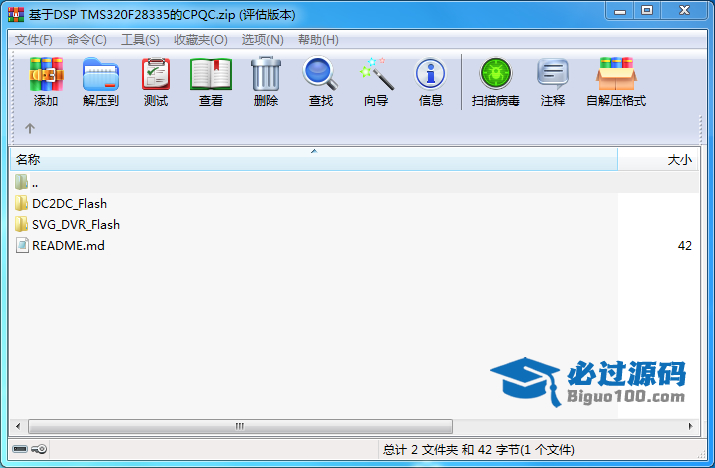Minimize the WinRAR window
Screen dimensions: 715x468
click(620, 11)
